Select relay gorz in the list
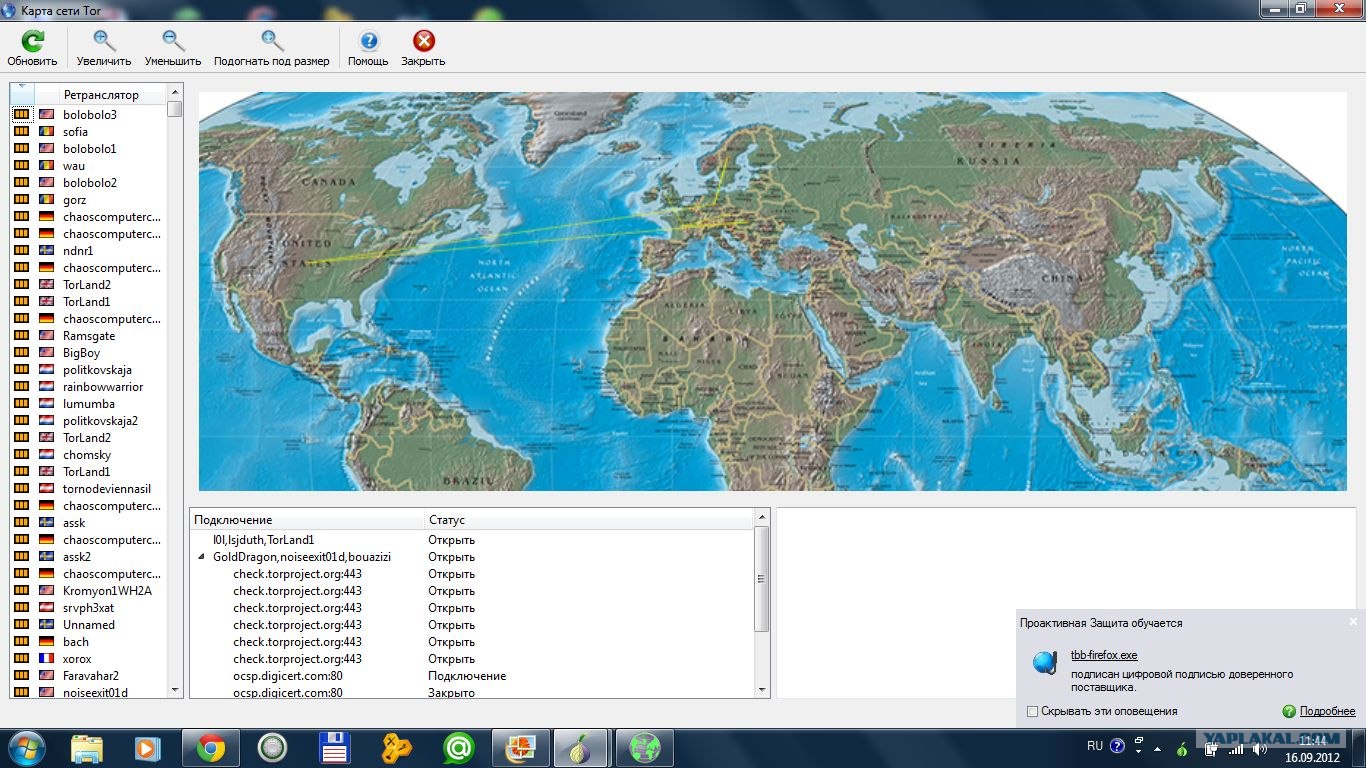1366x768 pixels. click(75, 200)
